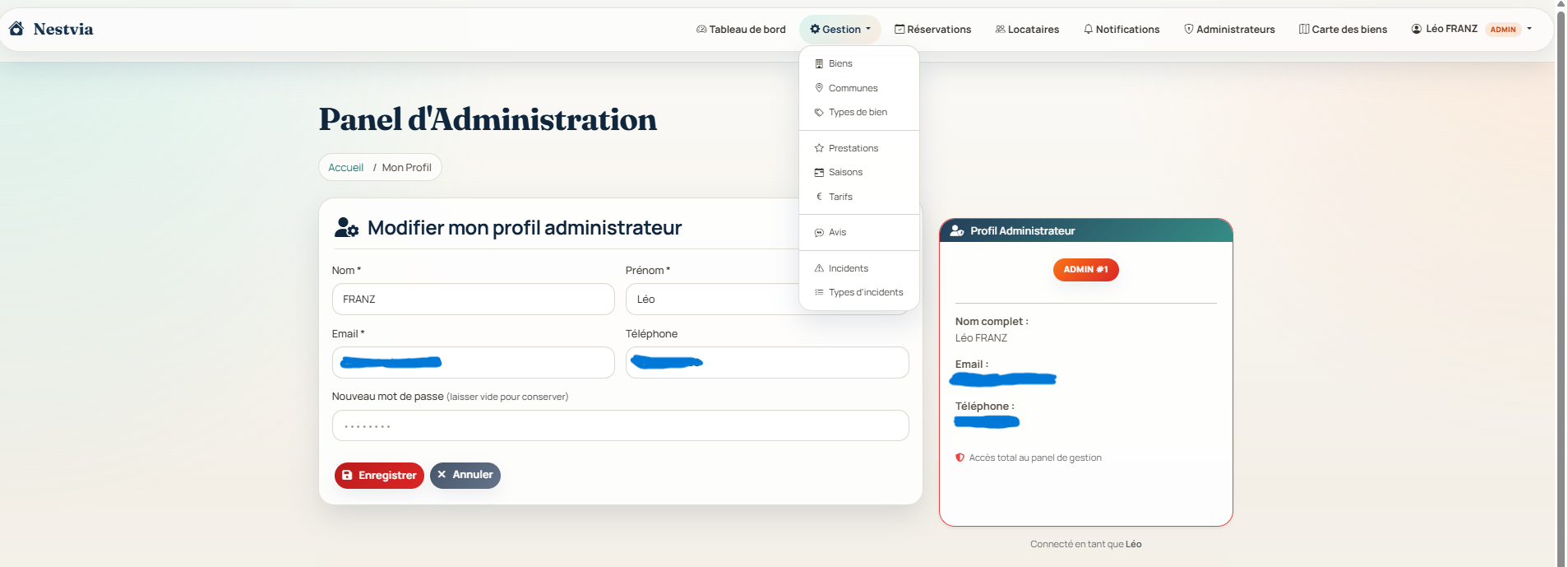Collapse the Gestion dropdown caret
This screenshot has height=567, width=1568.
pyautogui.click(x=868, y=29)
